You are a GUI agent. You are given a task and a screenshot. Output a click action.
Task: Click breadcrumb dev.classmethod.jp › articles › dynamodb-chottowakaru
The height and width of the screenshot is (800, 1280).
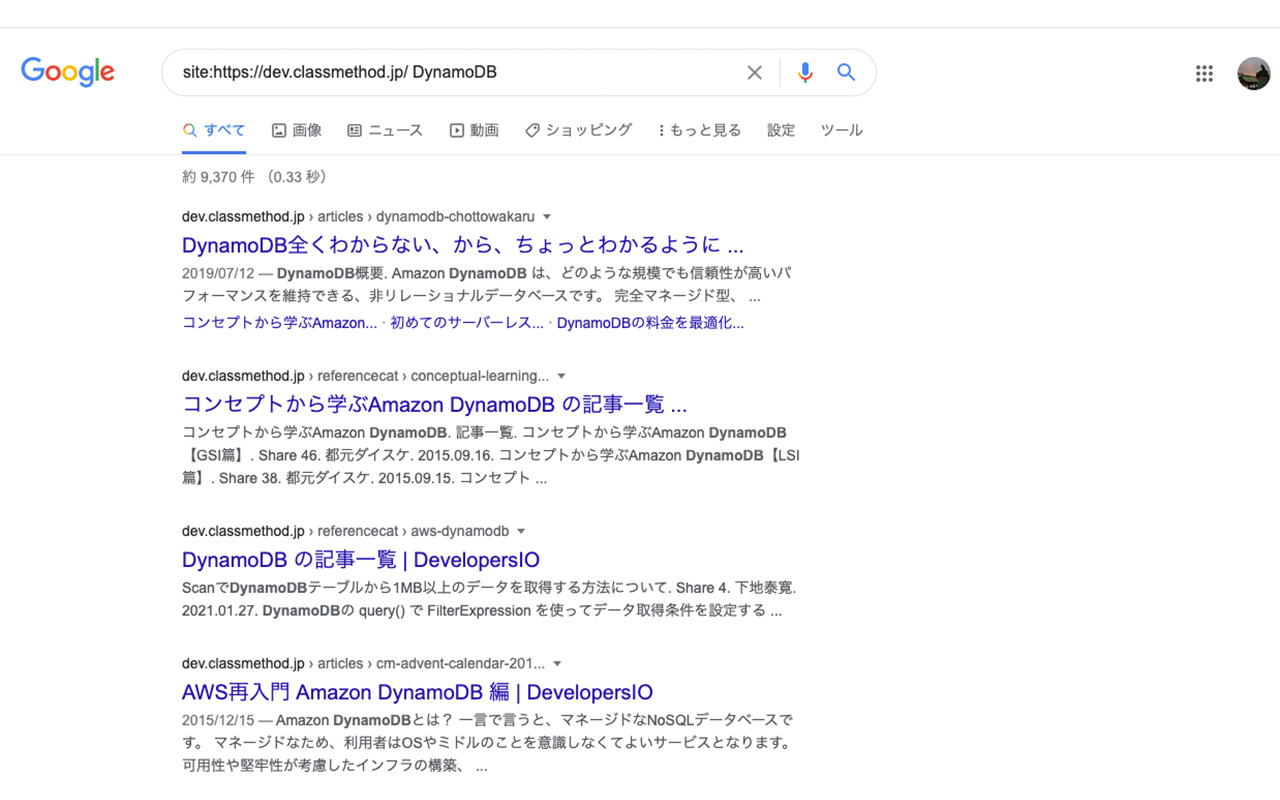click(x=358, y=217)
